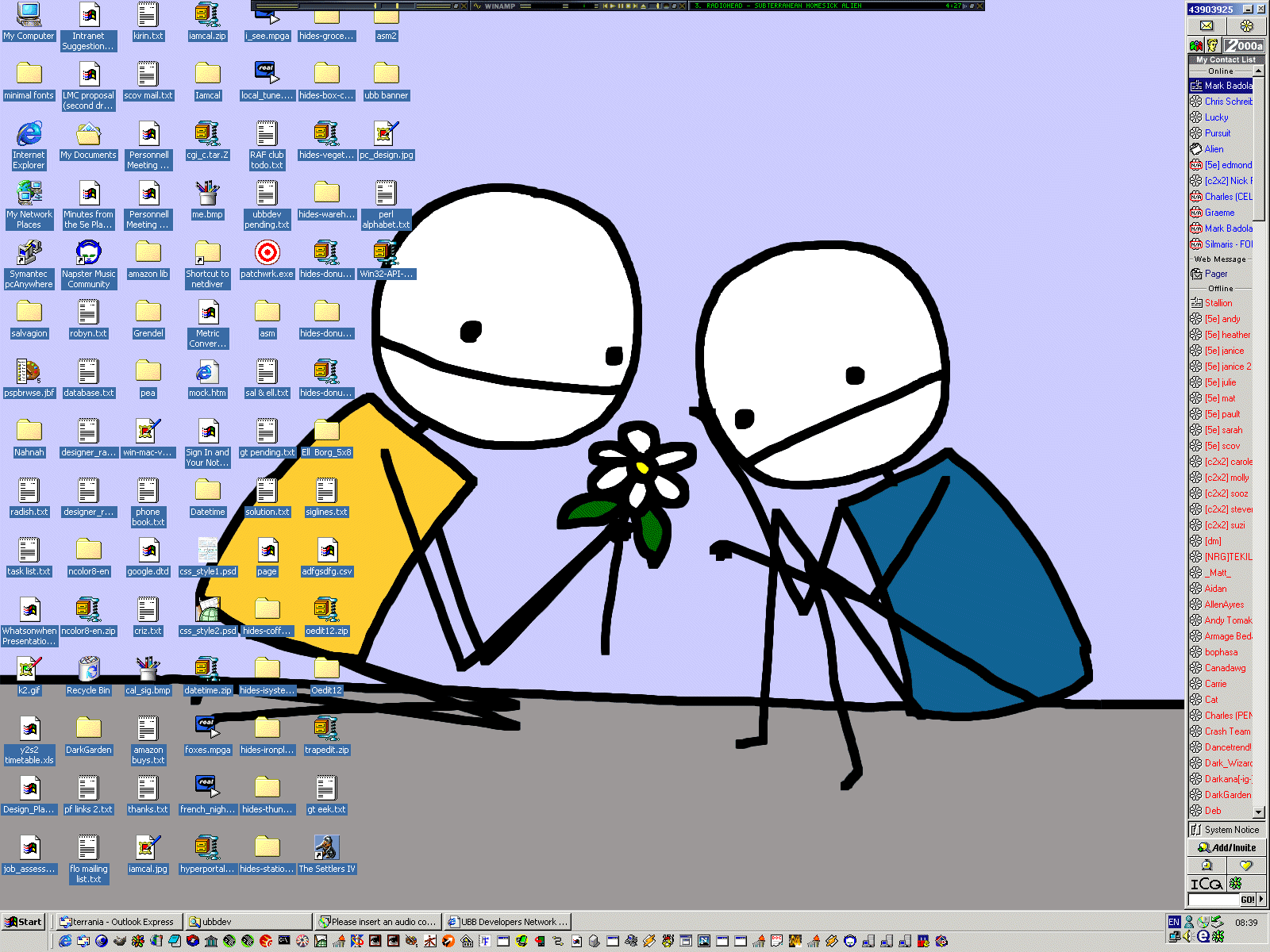The height and width of the screenshot is (952, 1270).
Task: Open Shortcut to netdiver folder
Action: [207, 264]
